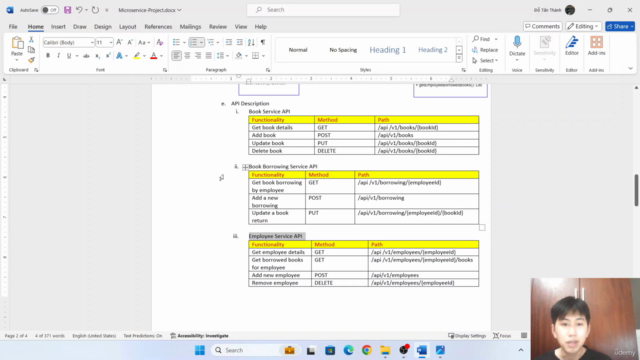
Task: Switch to the Insert tab
Action: pyautogui.click(x=58, y=27)
